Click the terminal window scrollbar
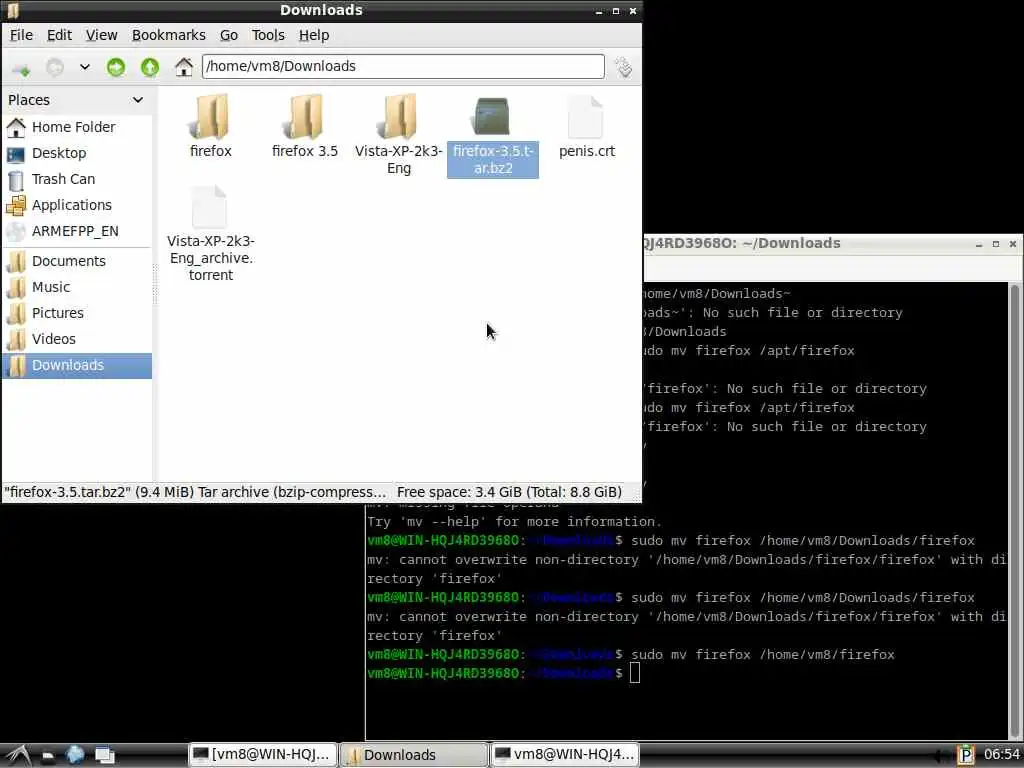Viewport: 1024px width, 768px height. (1015, 509)
